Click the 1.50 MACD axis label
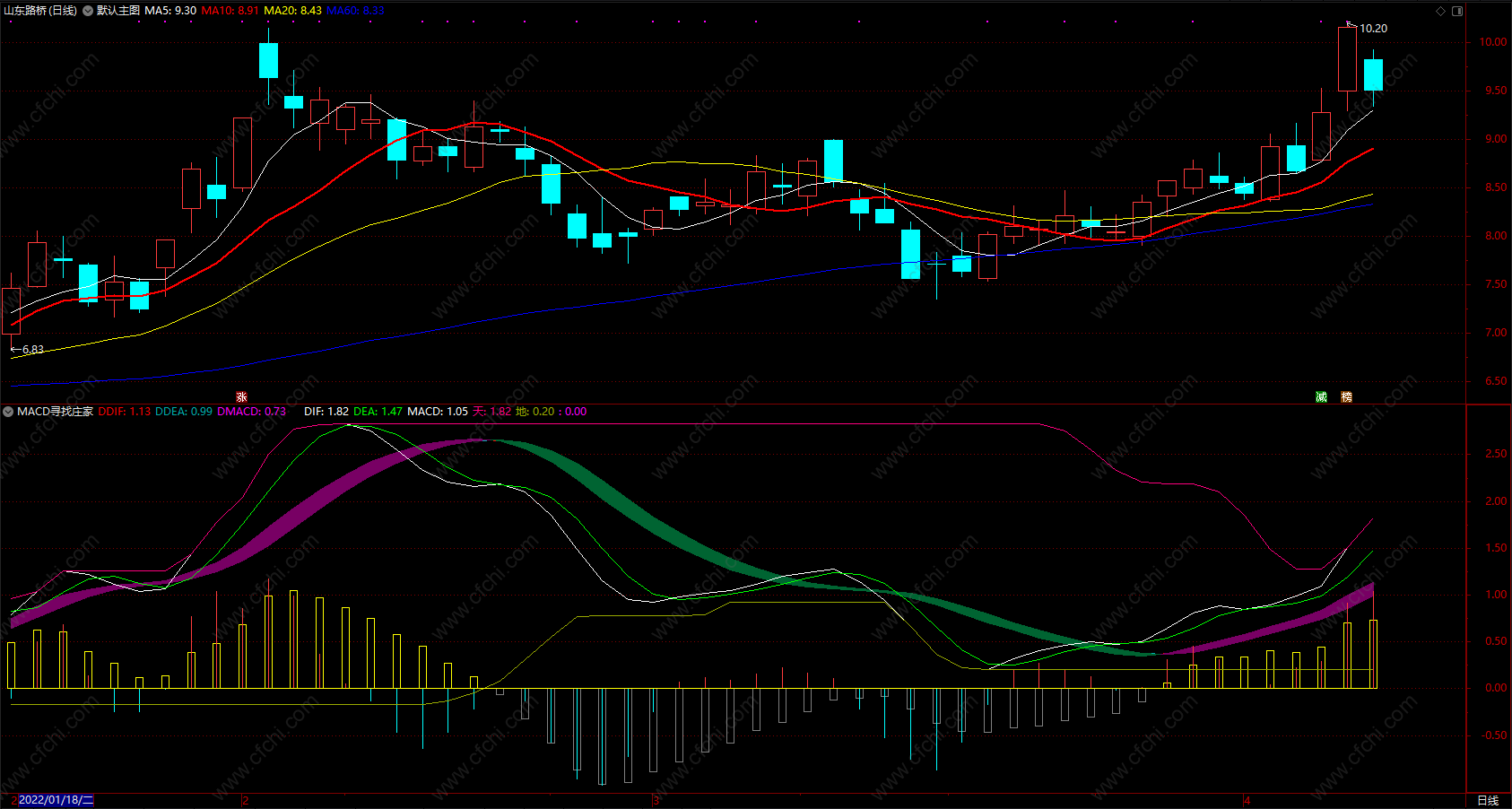 point(1496,548)
